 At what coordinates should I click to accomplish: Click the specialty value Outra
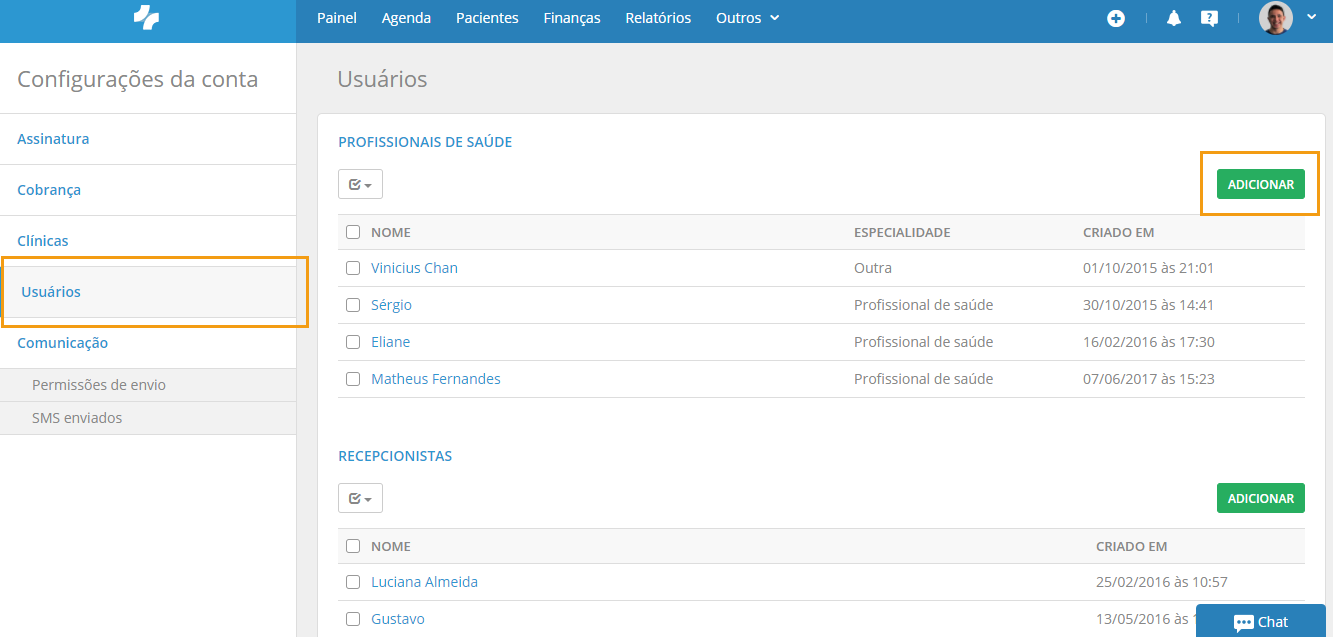(873, 268)
